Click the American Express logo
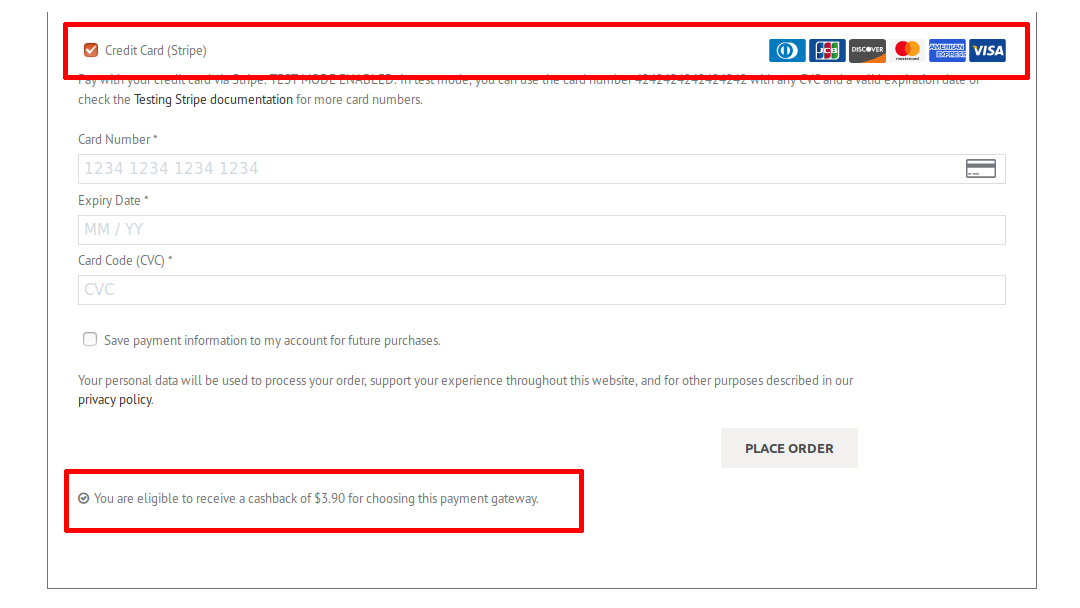The width and height of the screenshot is (1080, 608). coord(947,50)
